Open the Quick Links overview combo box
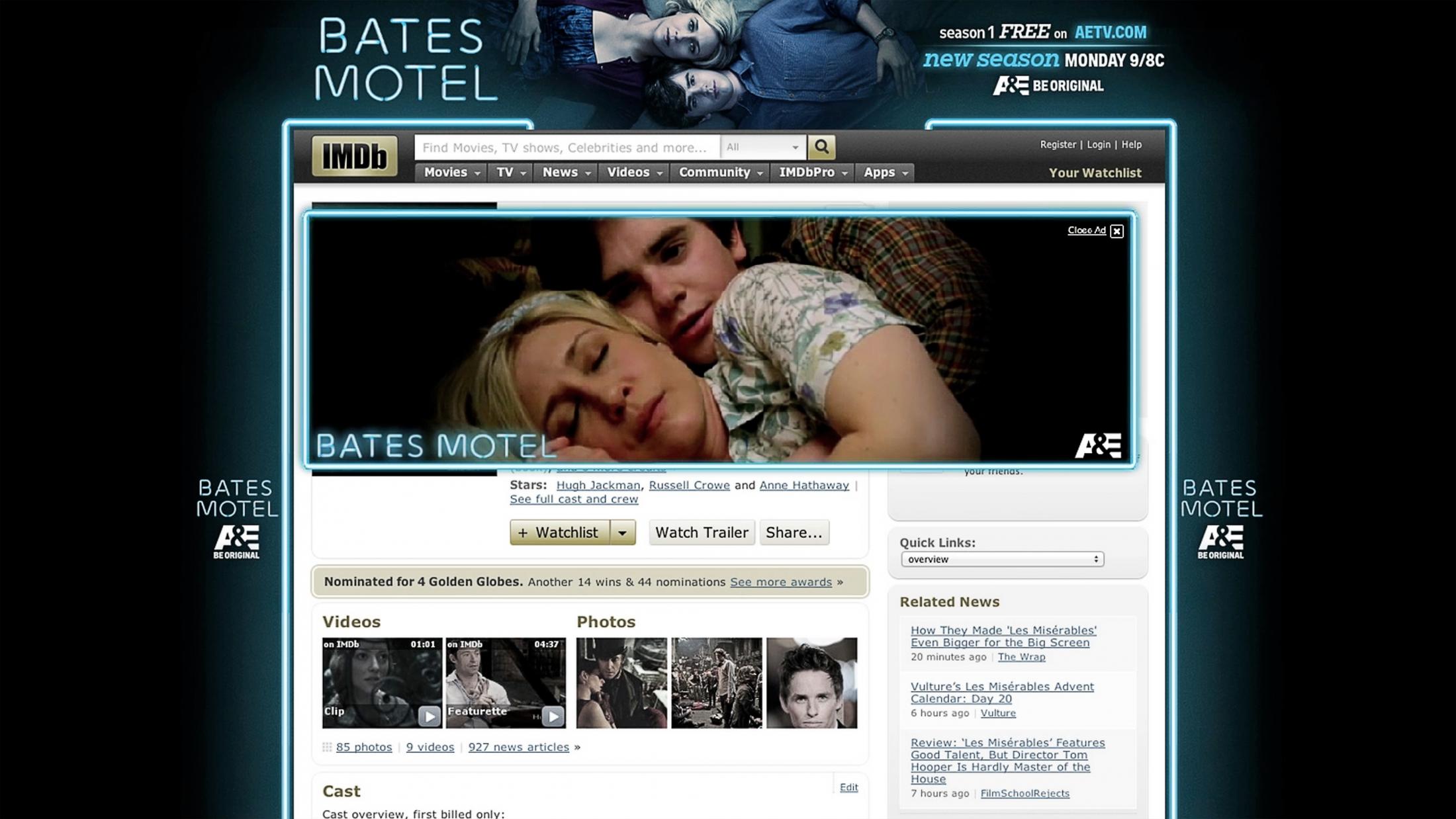Image resolution: width=1456 pixels, height=819 pixels. 1002,559
